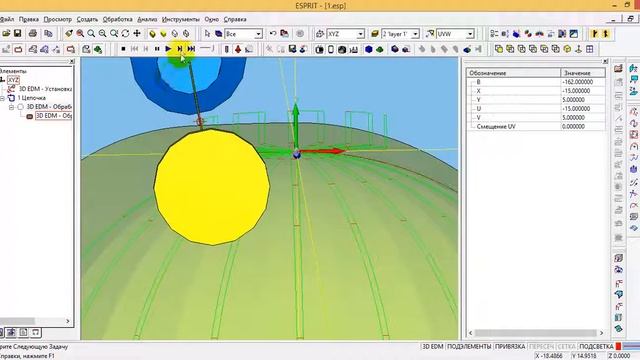Click the yellow flag up-arrow icon

(x=606, y=34)
